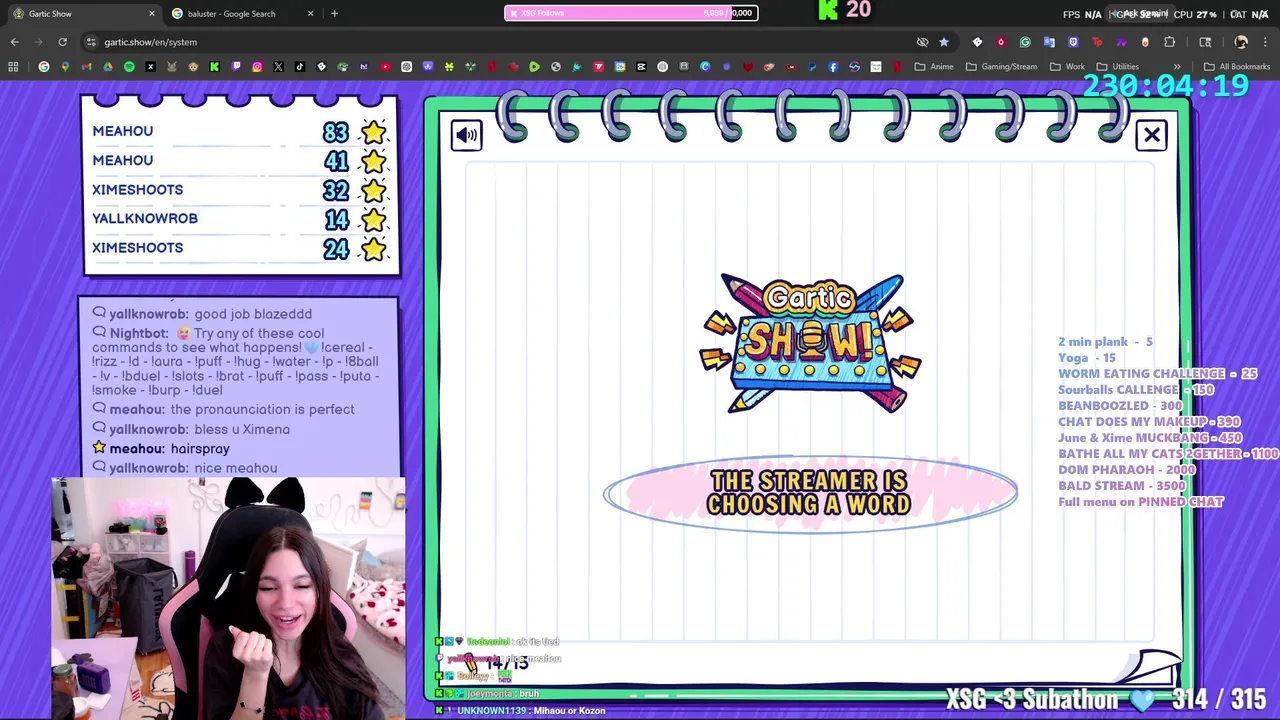Viewport: 1280px width, 720px height.
Task: Click the Gartic Show logo
Action: tap(810, 343)
